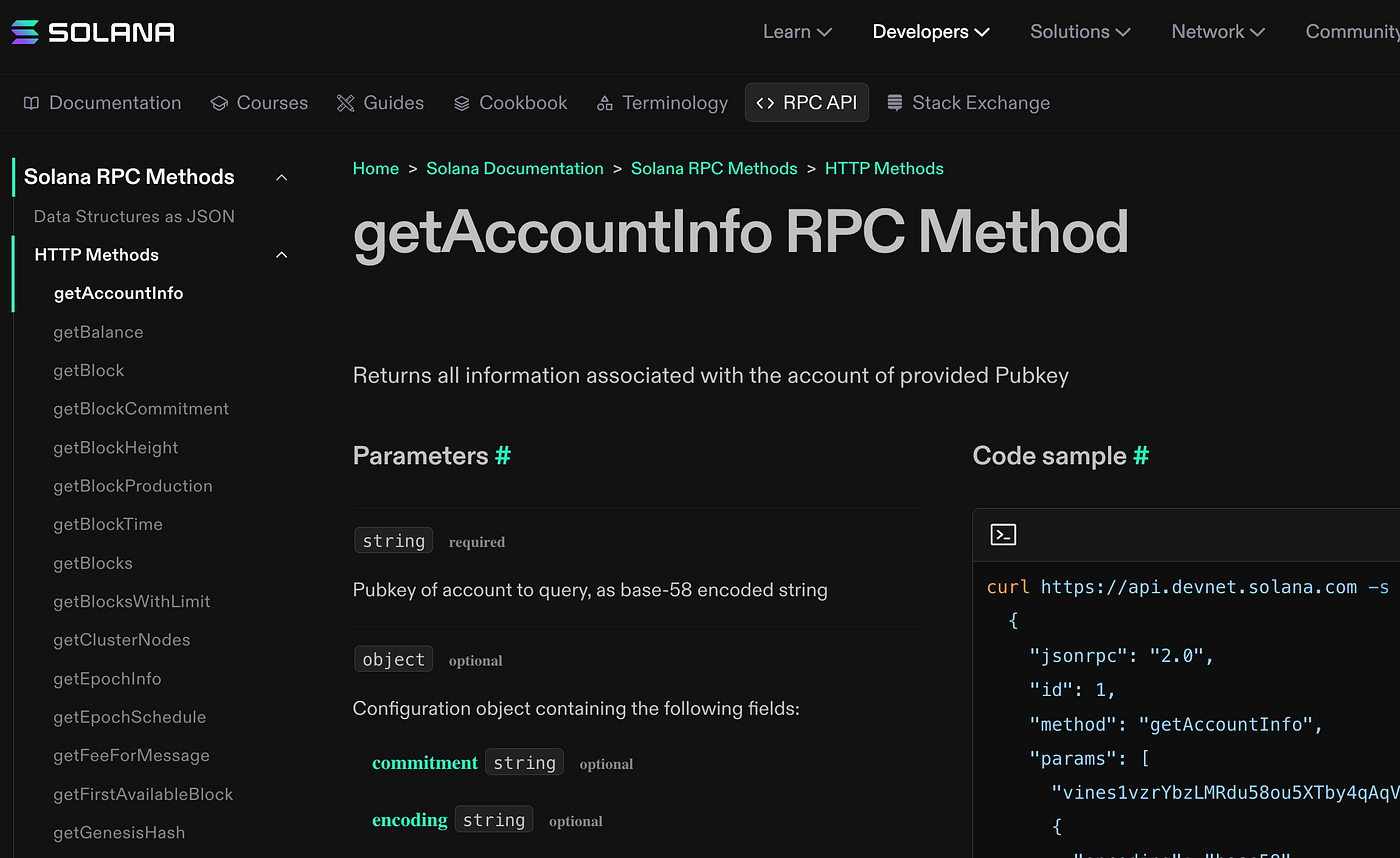Select getBlockCommitment in the sidebar
This screenshot has width=1400, height=858.
141,409
